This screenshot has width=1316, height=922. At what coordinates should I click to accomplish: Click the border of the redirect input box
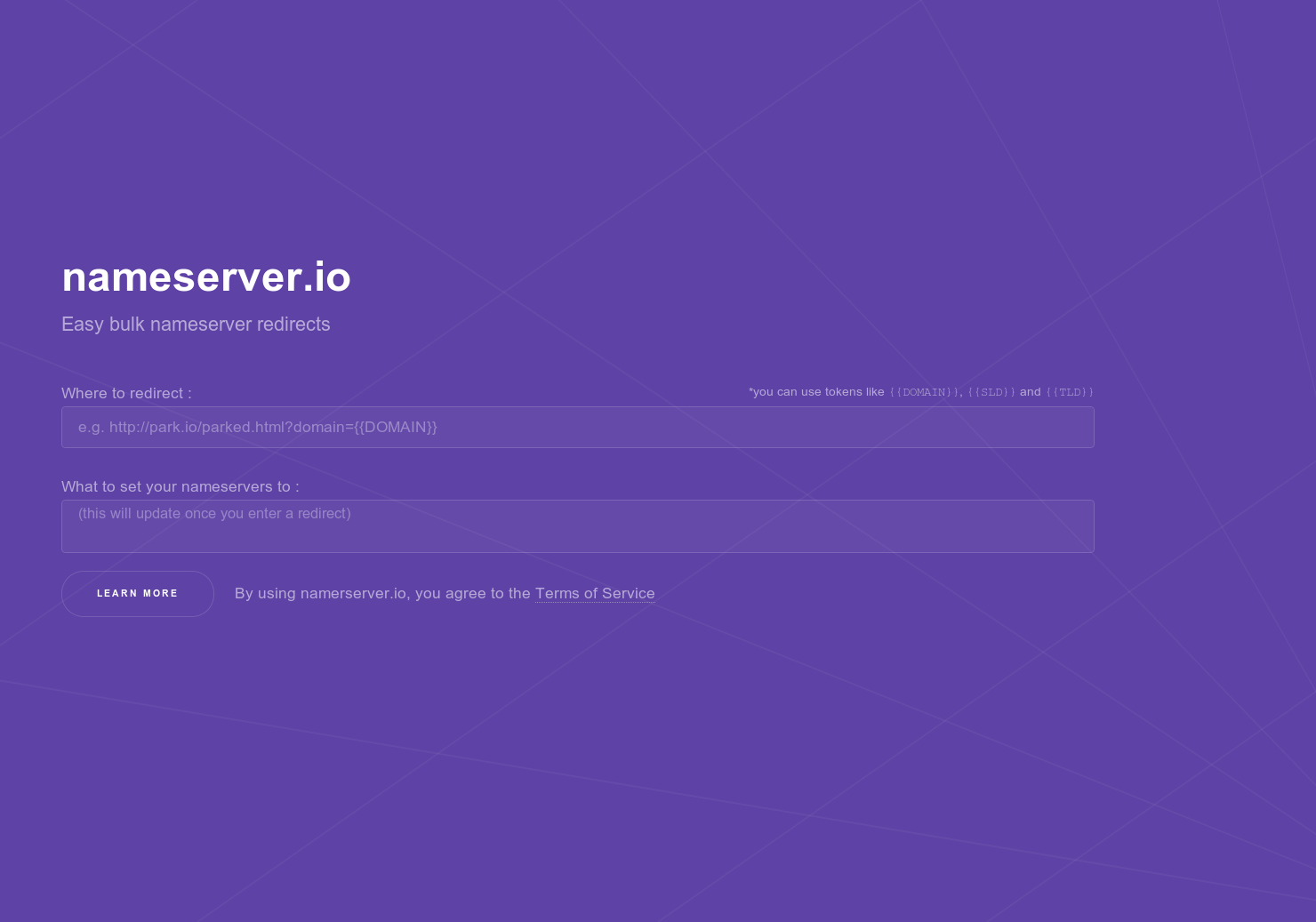pyautogui.click(x=577, y=409)
